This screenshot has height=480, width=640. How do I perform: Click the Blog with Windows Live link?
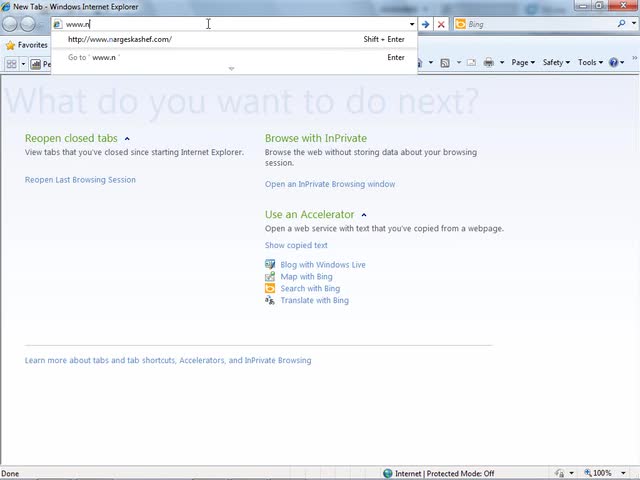pyautogui.click(x=323, y=264)
